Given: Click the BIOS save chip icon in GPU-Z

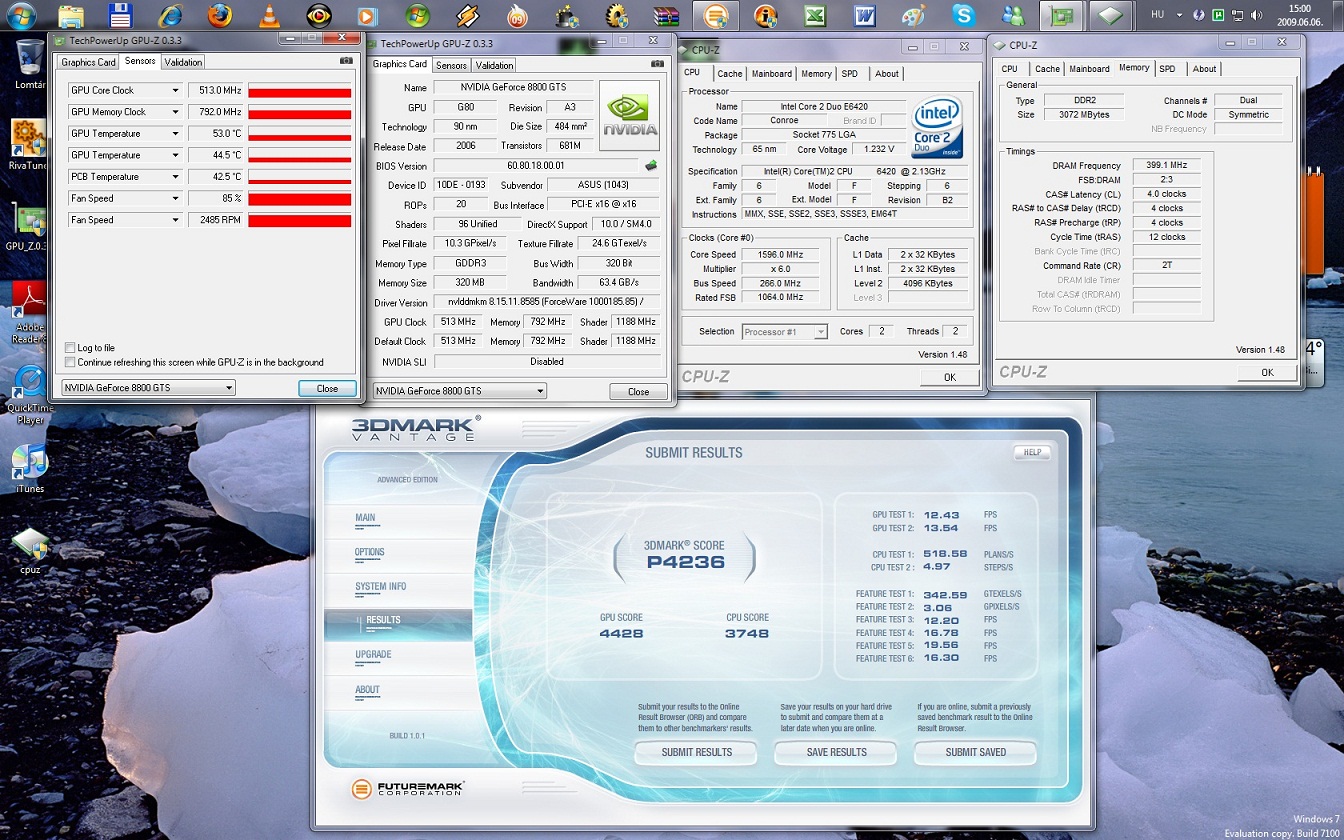Looking at the screenshot, I should point(651,166).
